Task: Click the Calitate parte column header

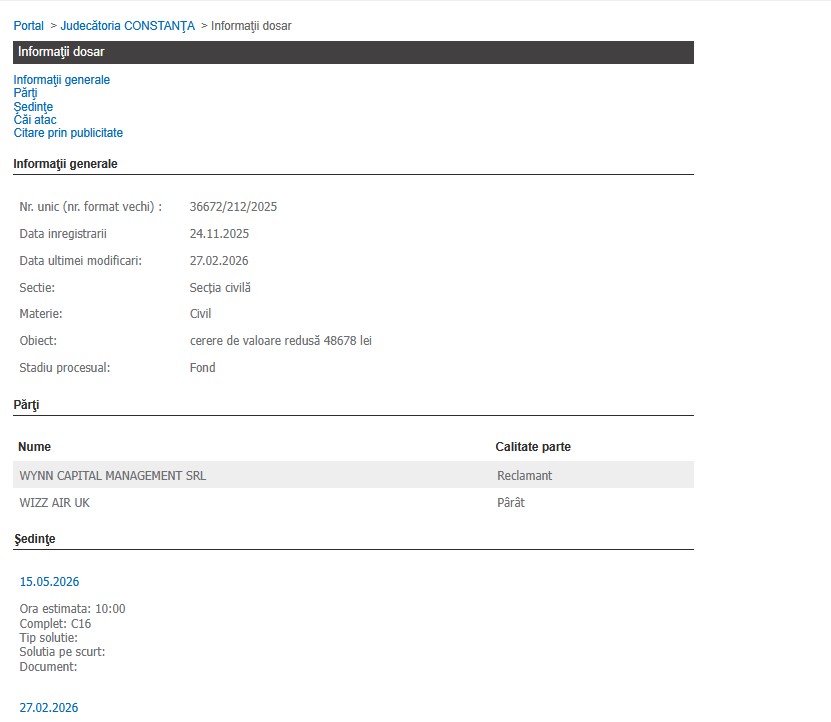Action: pos(533,447)
